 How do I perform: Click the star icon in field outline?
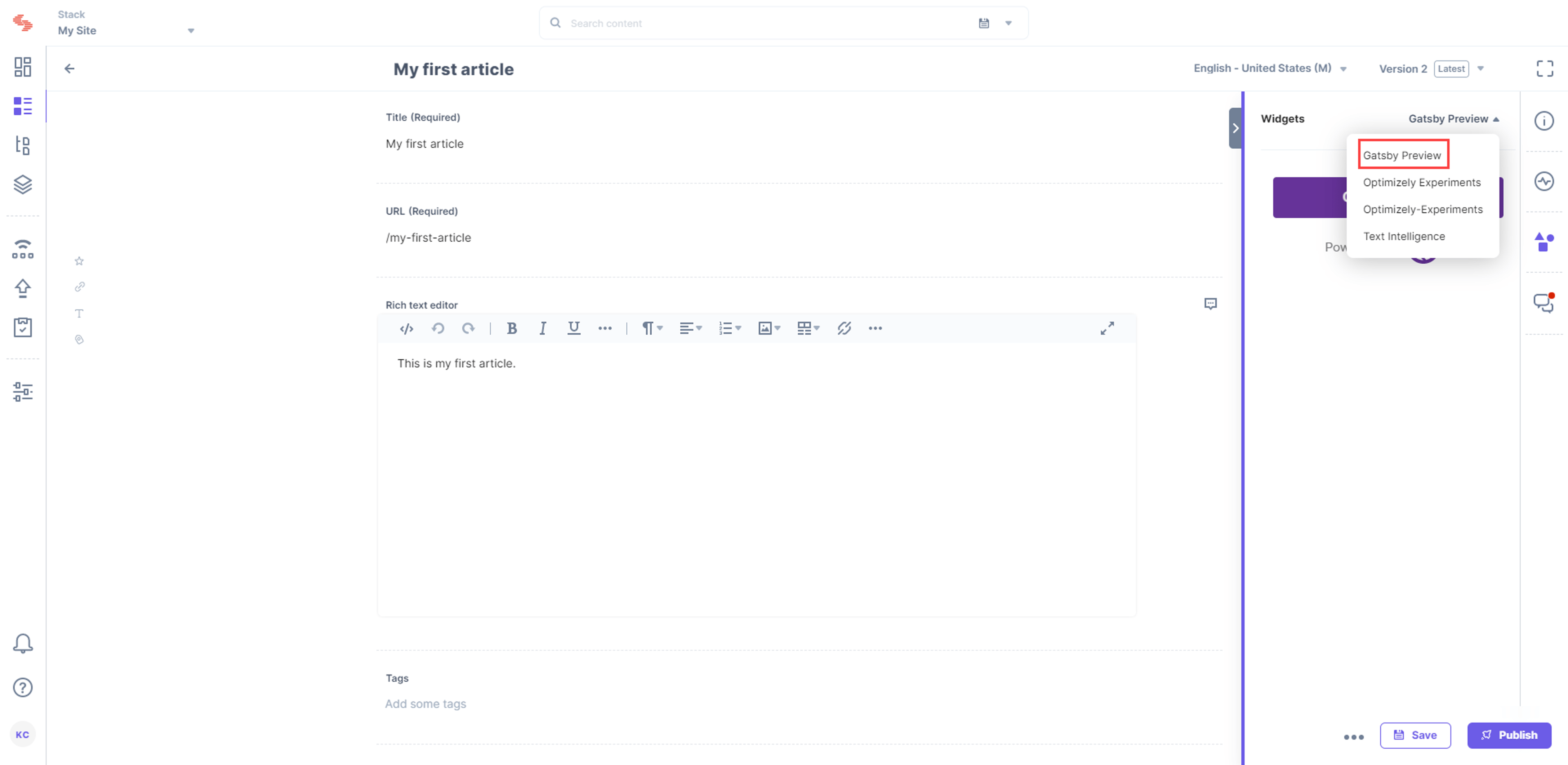pos(79,261)
